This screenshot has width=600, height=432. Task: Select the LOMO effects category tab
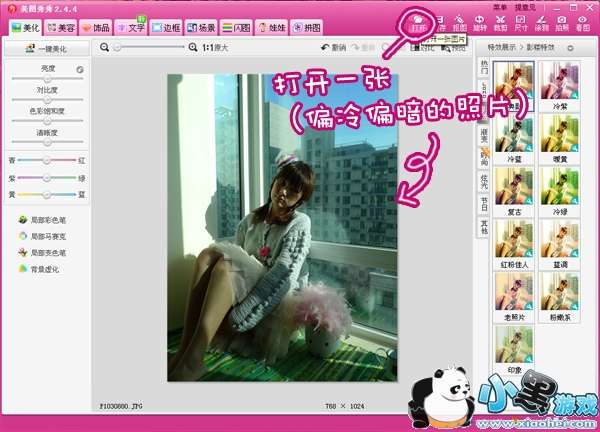[x=484, y=90]
